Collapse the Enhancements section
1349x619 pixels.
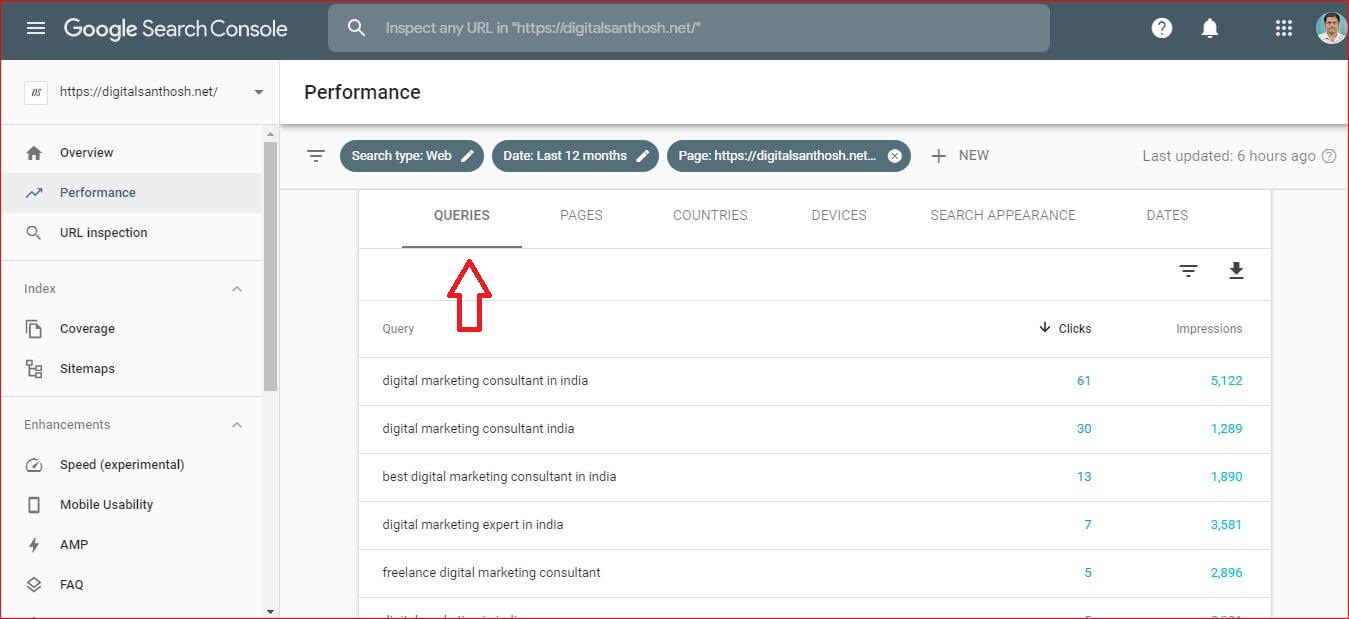pos(237,425)
